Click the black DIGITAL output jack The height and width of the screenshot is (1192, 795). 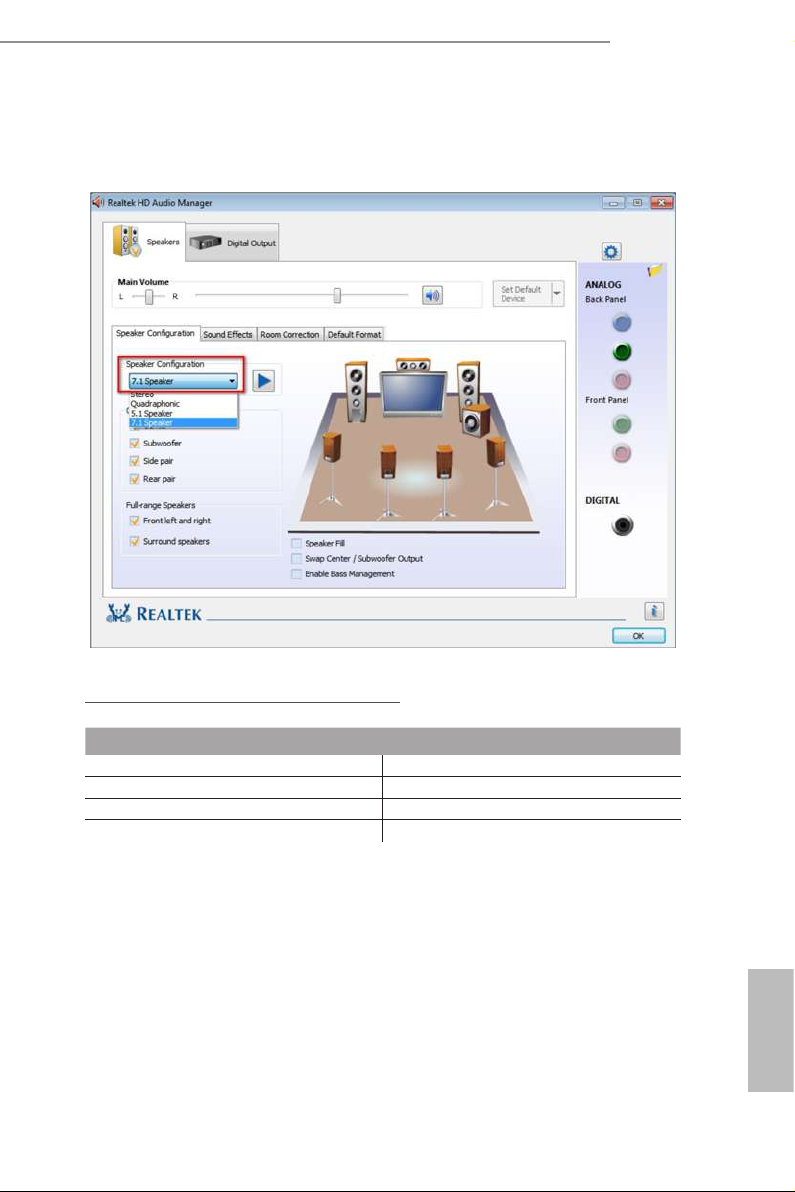pos(622,525)
